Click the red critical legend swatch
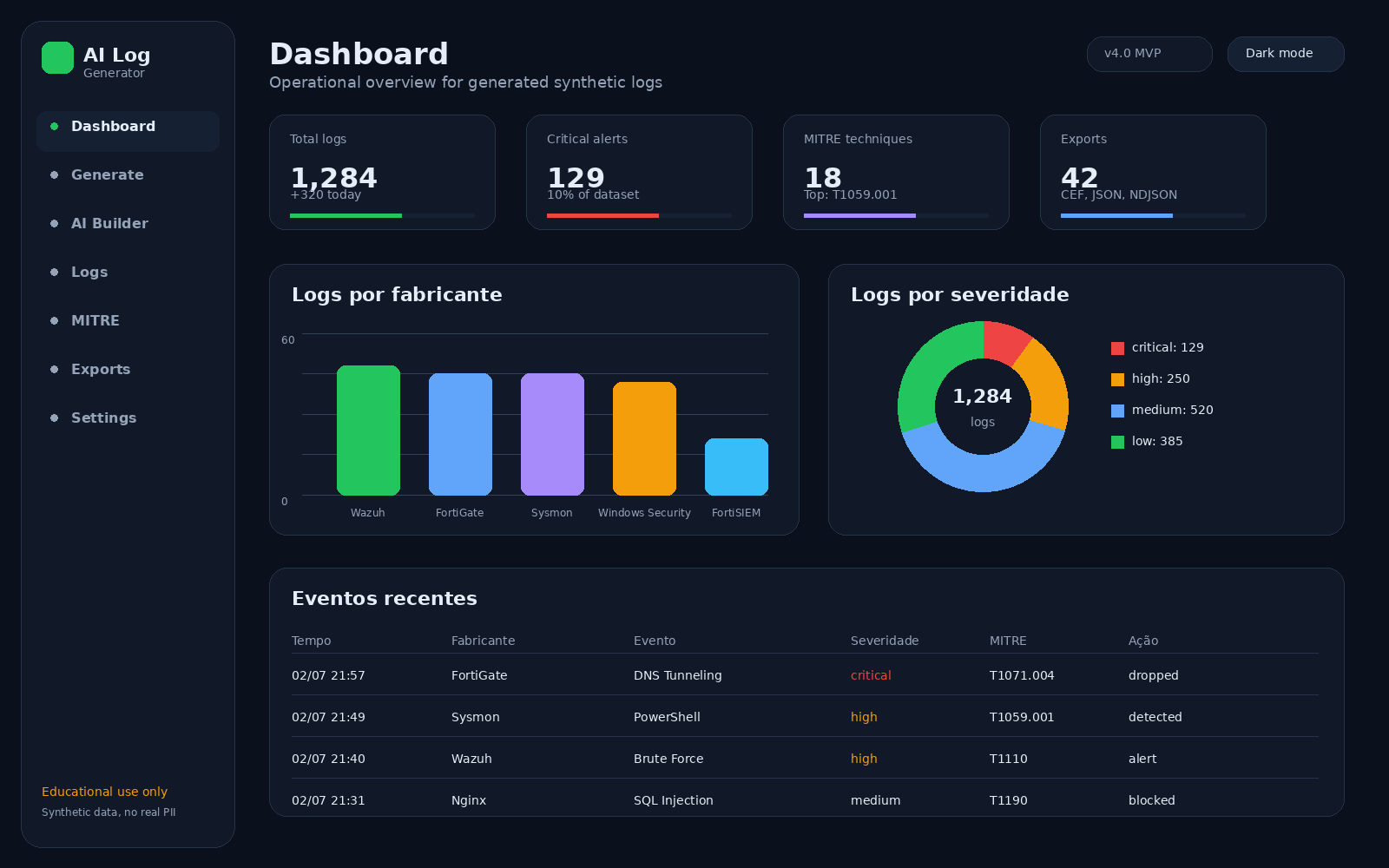Viewport: 1389px width, 868px height. coord(1117,348)
